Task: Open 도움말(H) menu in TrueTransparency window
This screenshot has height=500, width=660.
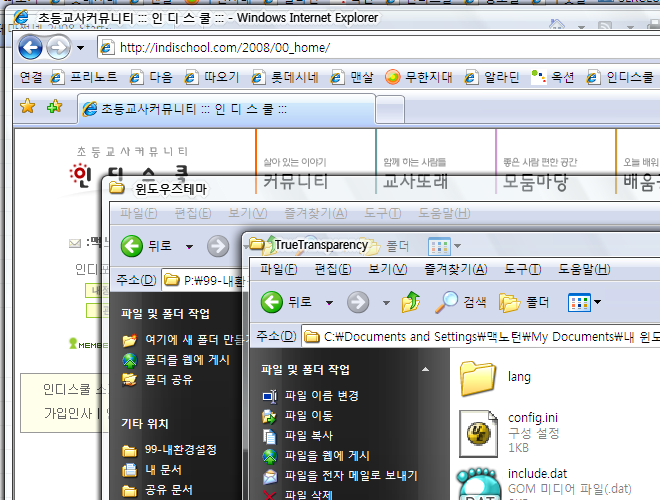Action: point(584,269)
